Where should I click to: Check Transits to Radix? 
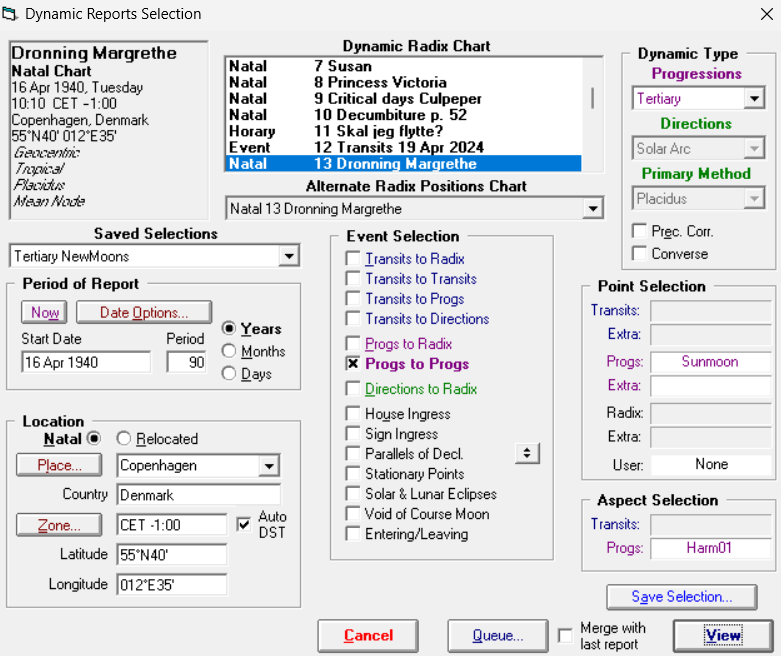[x=353, y=259]
